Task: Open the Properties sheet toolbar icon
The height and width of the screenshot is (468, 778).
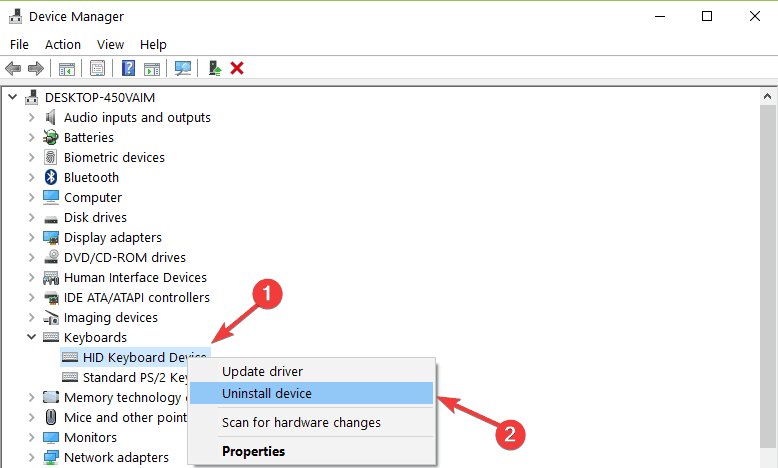Action: (97, 68)
